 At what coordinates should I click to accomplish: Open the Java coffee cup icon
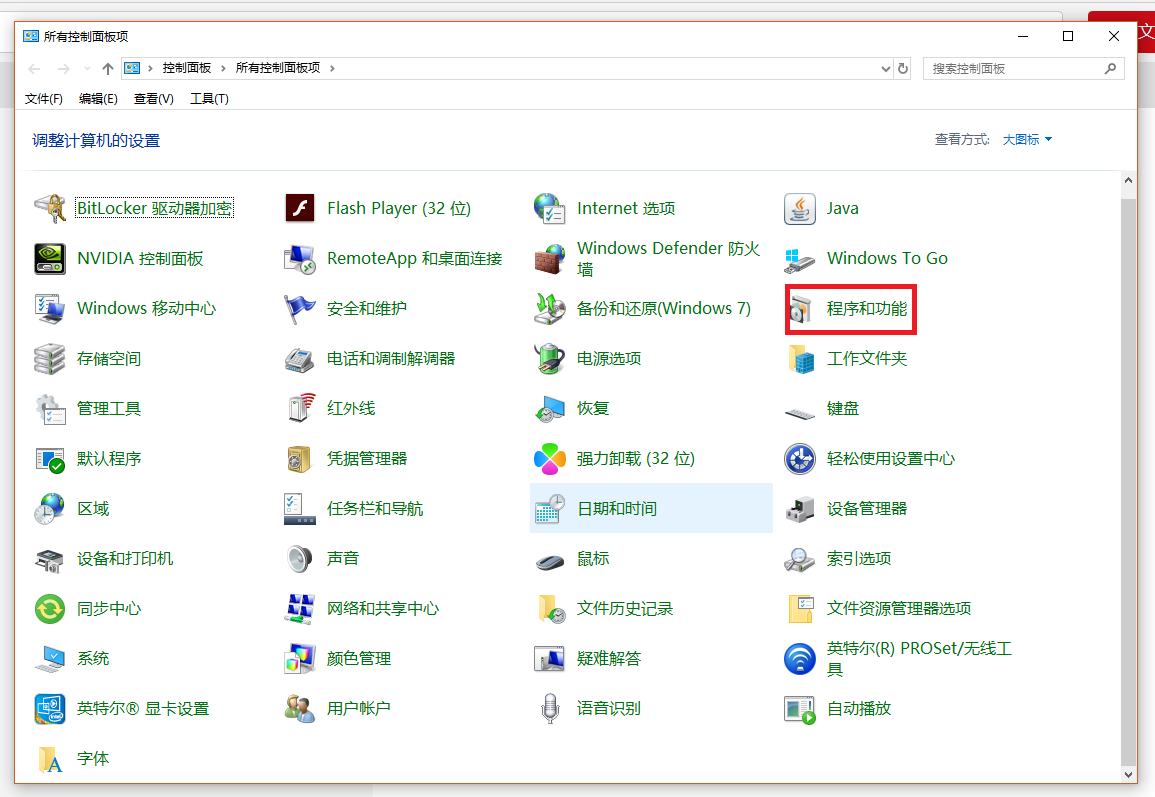pos(800,208)
